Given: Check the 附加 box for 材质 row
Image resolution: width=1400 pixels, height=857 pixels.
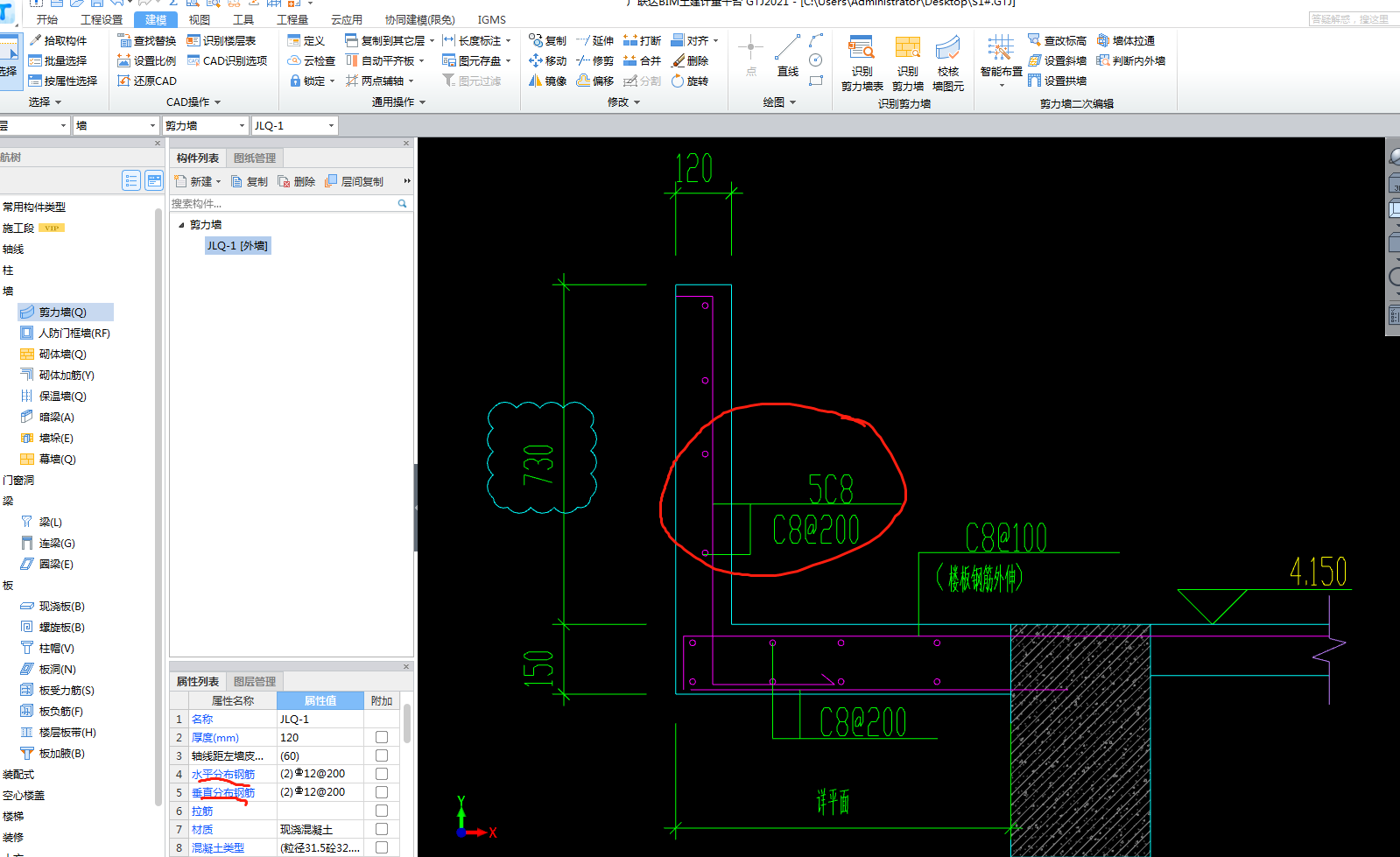Looking at the screenshot, I should click(x=382, y=829).
